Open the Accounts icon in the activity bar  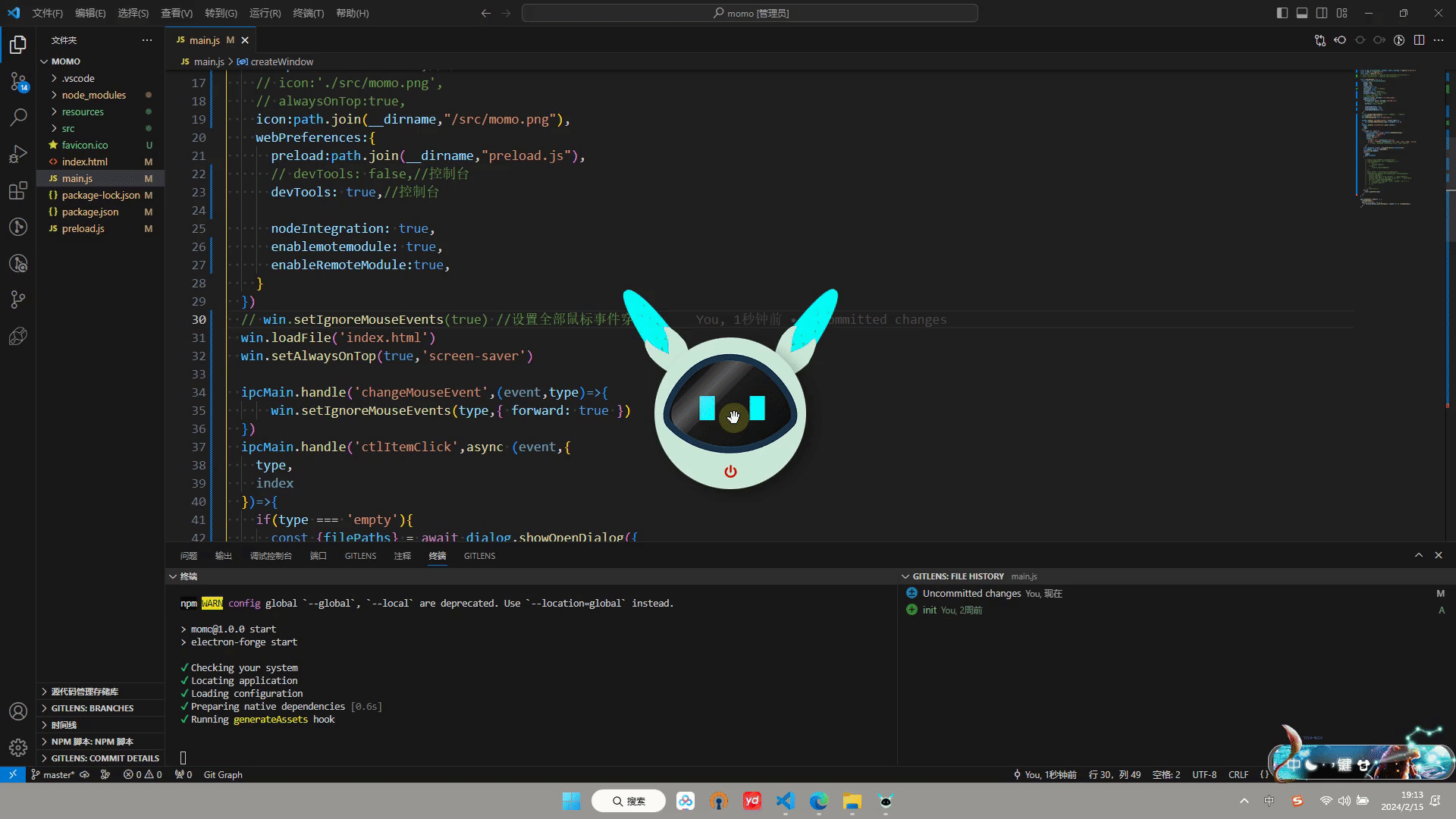point(18,711)
